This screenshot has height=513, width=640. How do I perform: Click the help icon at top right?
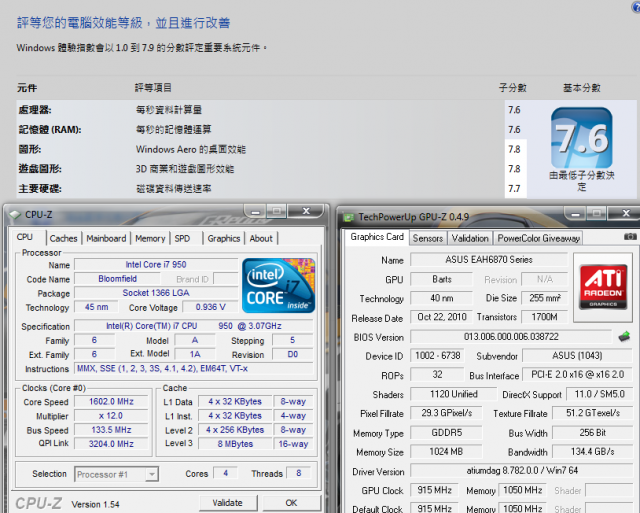tap(636, 6)
